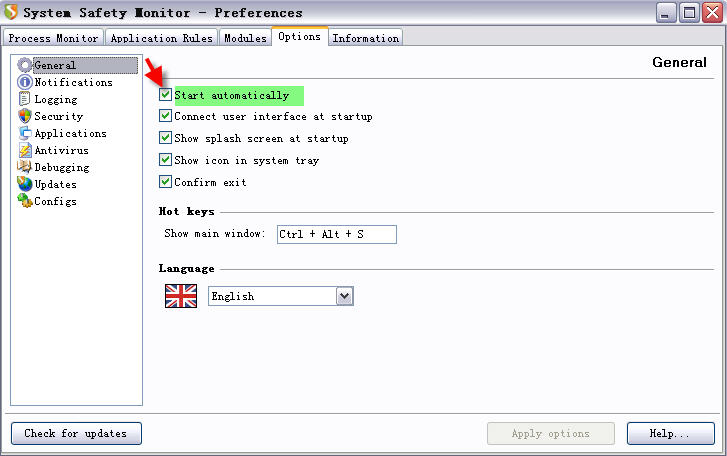The image size is (727, 456).
Task: Open the Help... button
Action: (670, 433)
